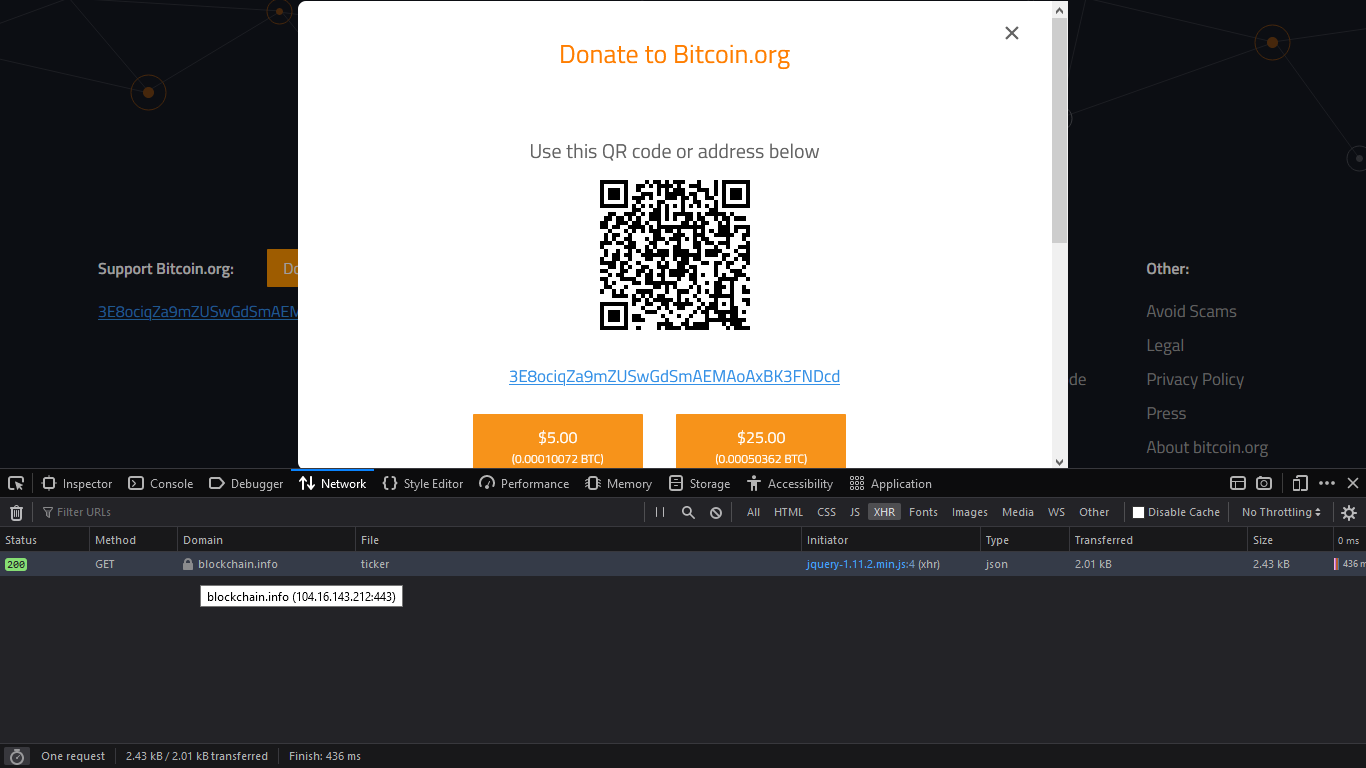Open network settings gear menu
This screenshot has height=768, width=1366.
click(1349, 512)
